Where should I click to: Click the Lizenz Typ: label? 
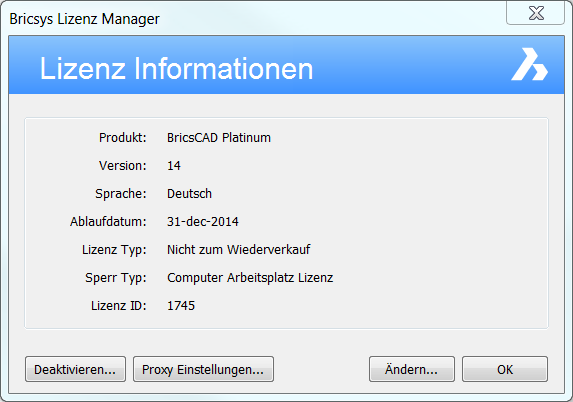pyautogui.click(x=114, y=250)
